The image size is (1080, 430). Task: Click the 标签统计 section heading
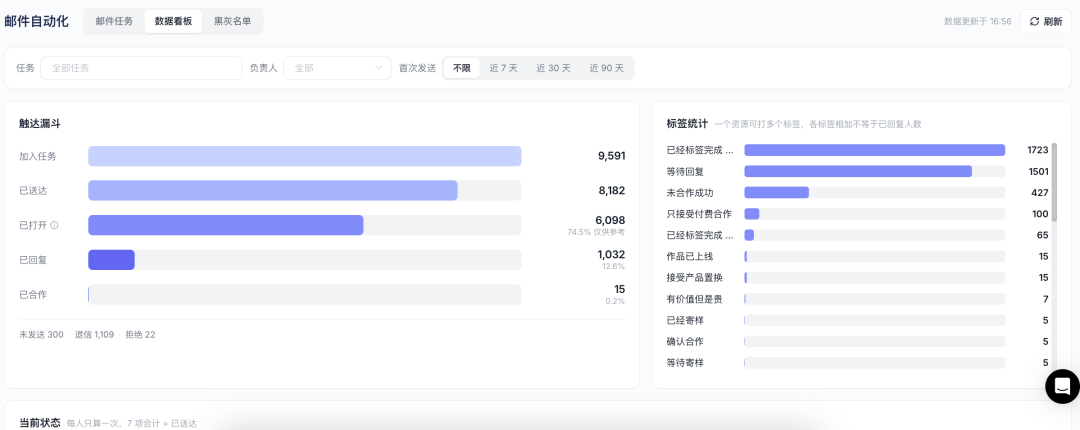pos(687,124)
